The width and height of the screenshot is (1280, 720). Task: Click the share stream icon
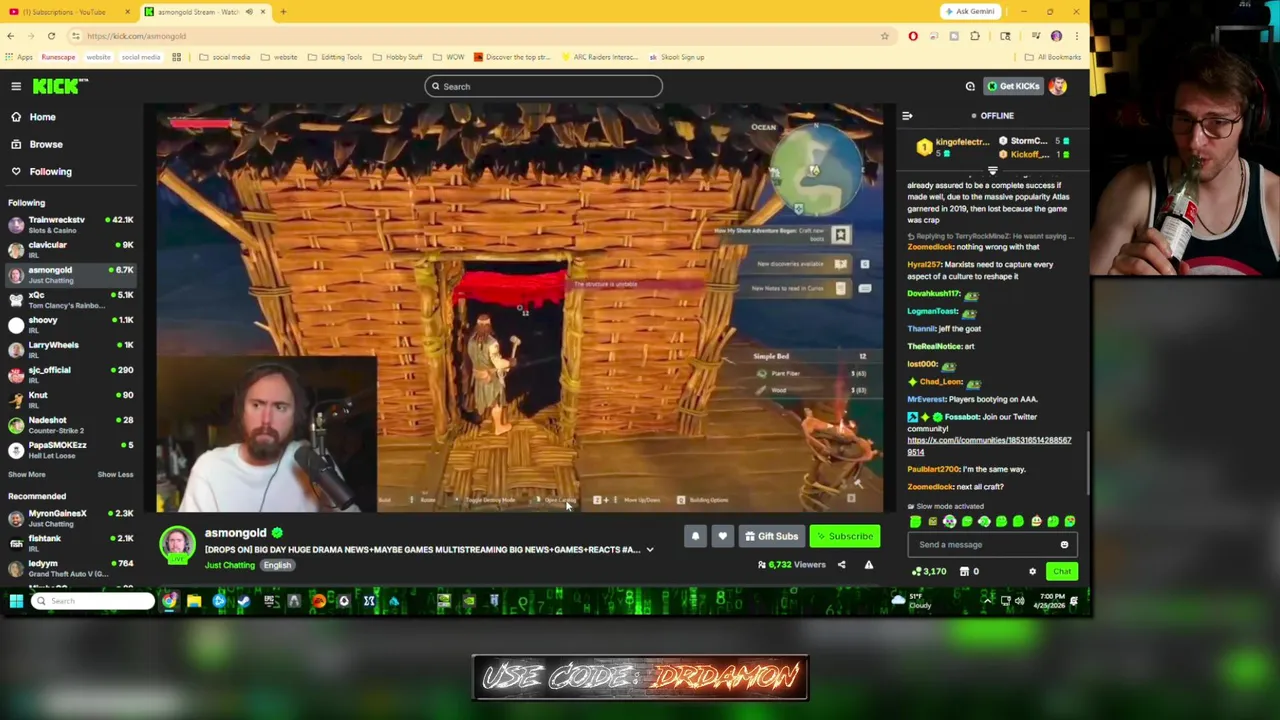tap(841, 565)
